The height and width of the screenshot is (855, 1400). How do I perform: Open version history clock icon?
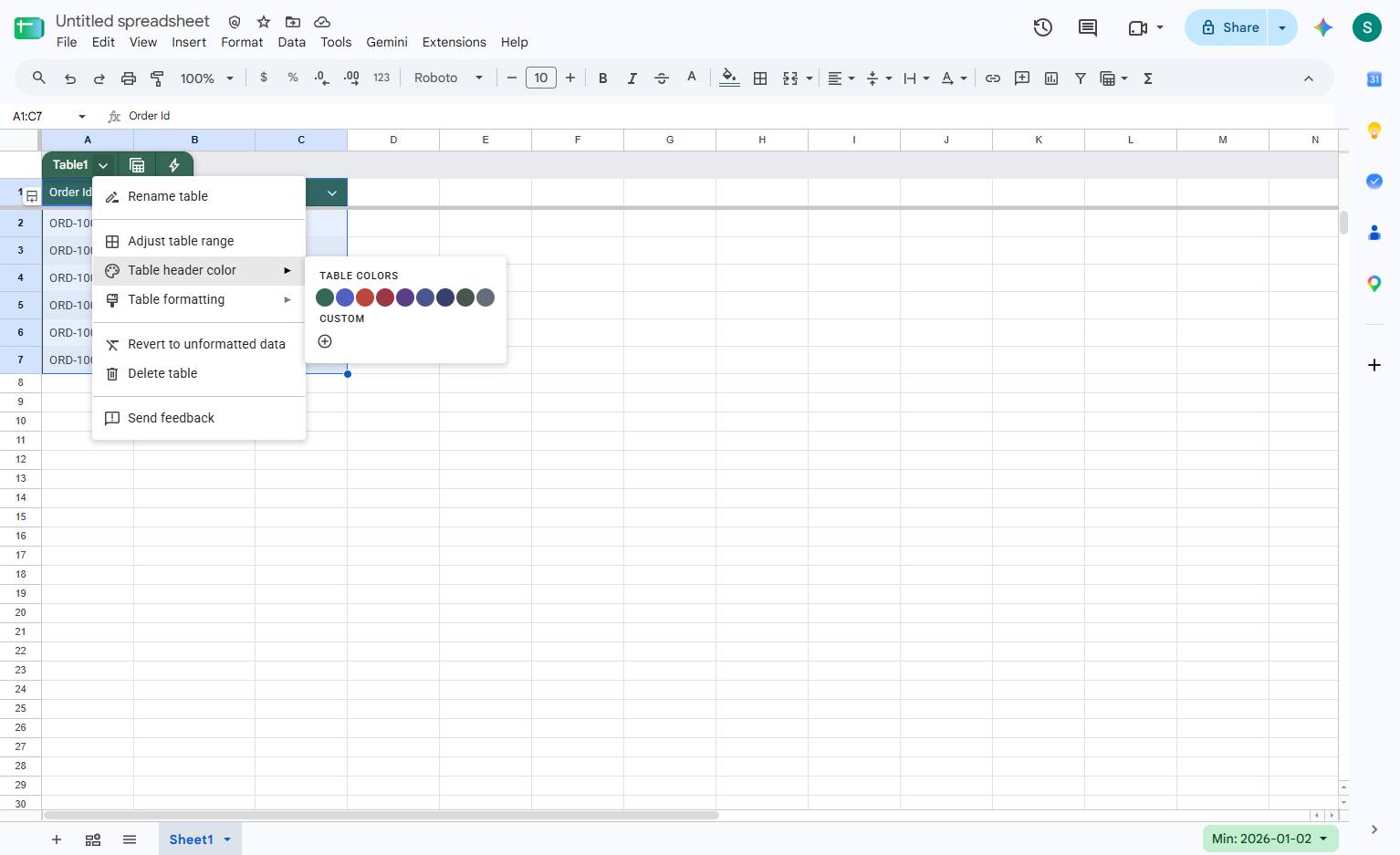coord(1043,27)
